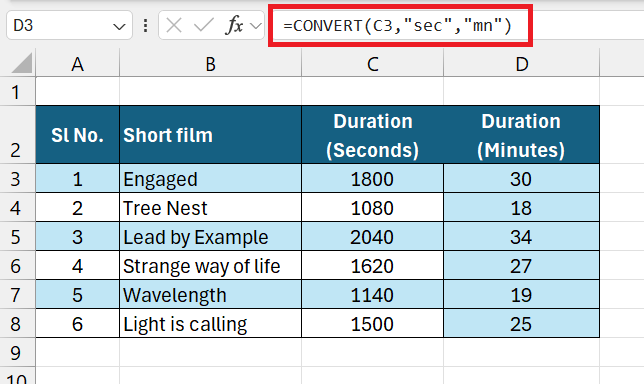The image size is (644, 384).
Task: Click the 'Short film' header cell
Action: [210, 135]
